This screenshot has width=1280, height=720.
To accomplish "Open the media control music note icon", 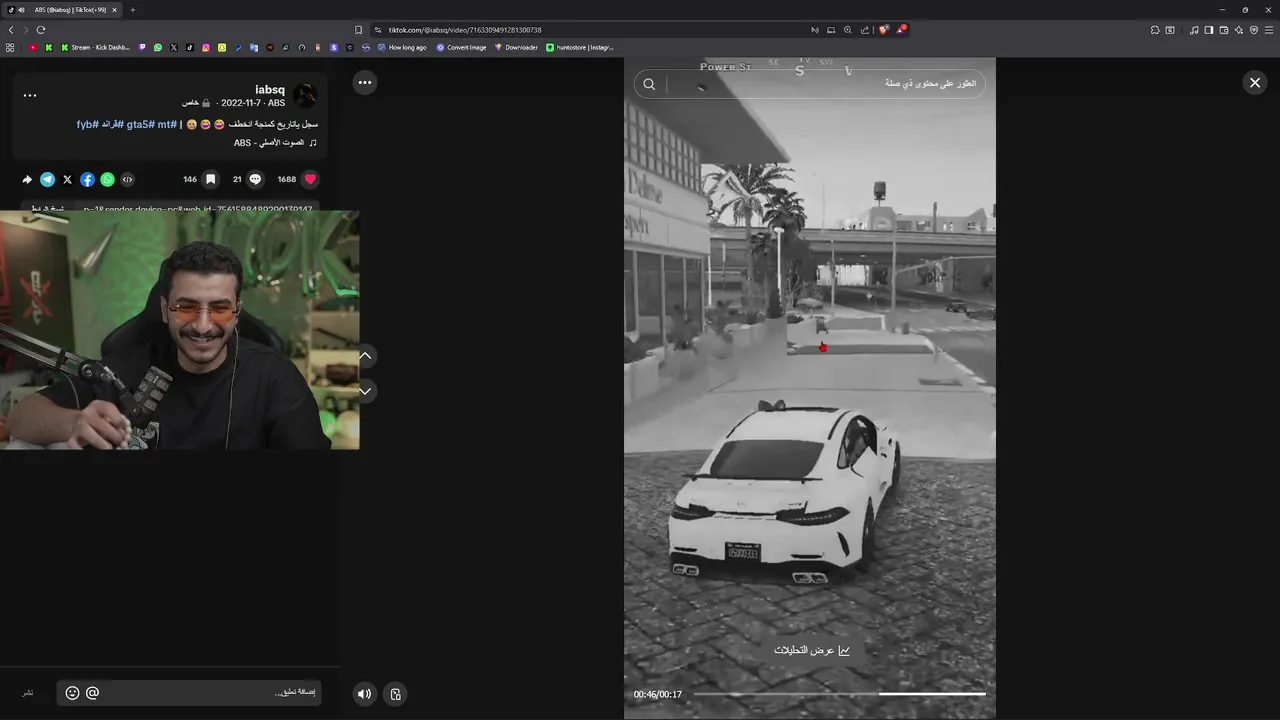I will click(x=1194, y=30).
